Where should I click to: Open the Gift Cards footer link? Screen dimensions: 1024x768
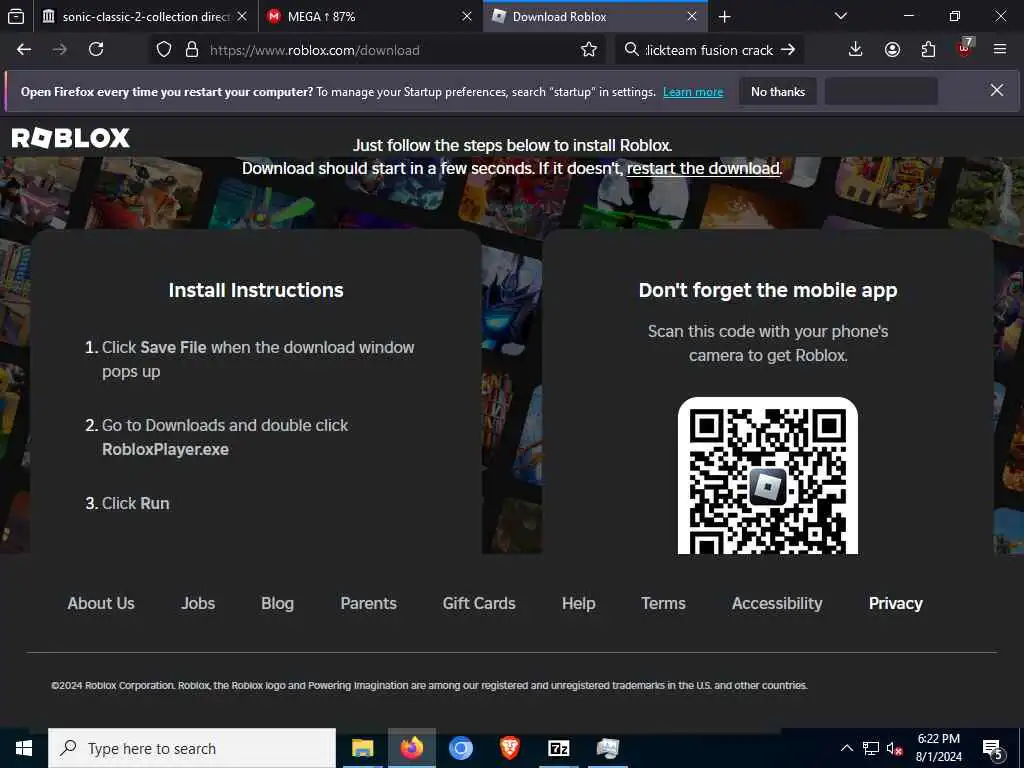[479, 603]
